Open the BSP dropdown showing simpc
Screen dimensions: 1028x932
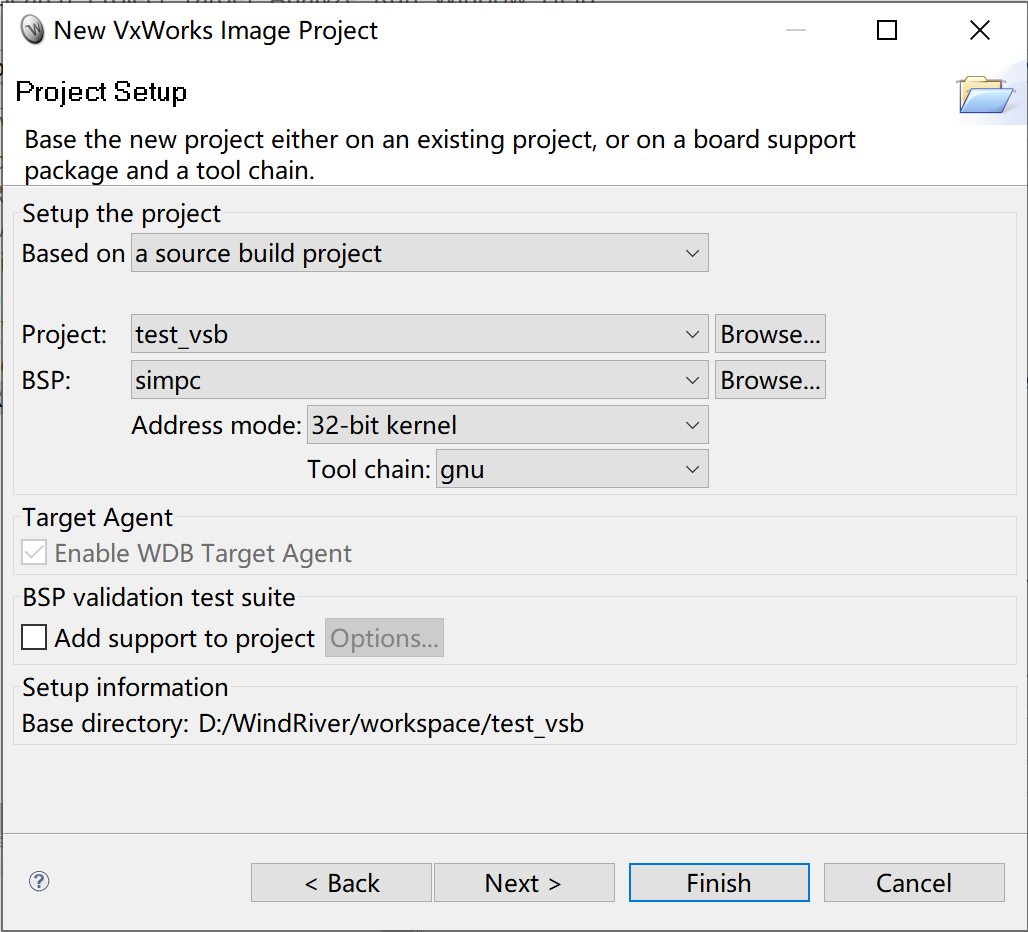click(x=692, y=379)
